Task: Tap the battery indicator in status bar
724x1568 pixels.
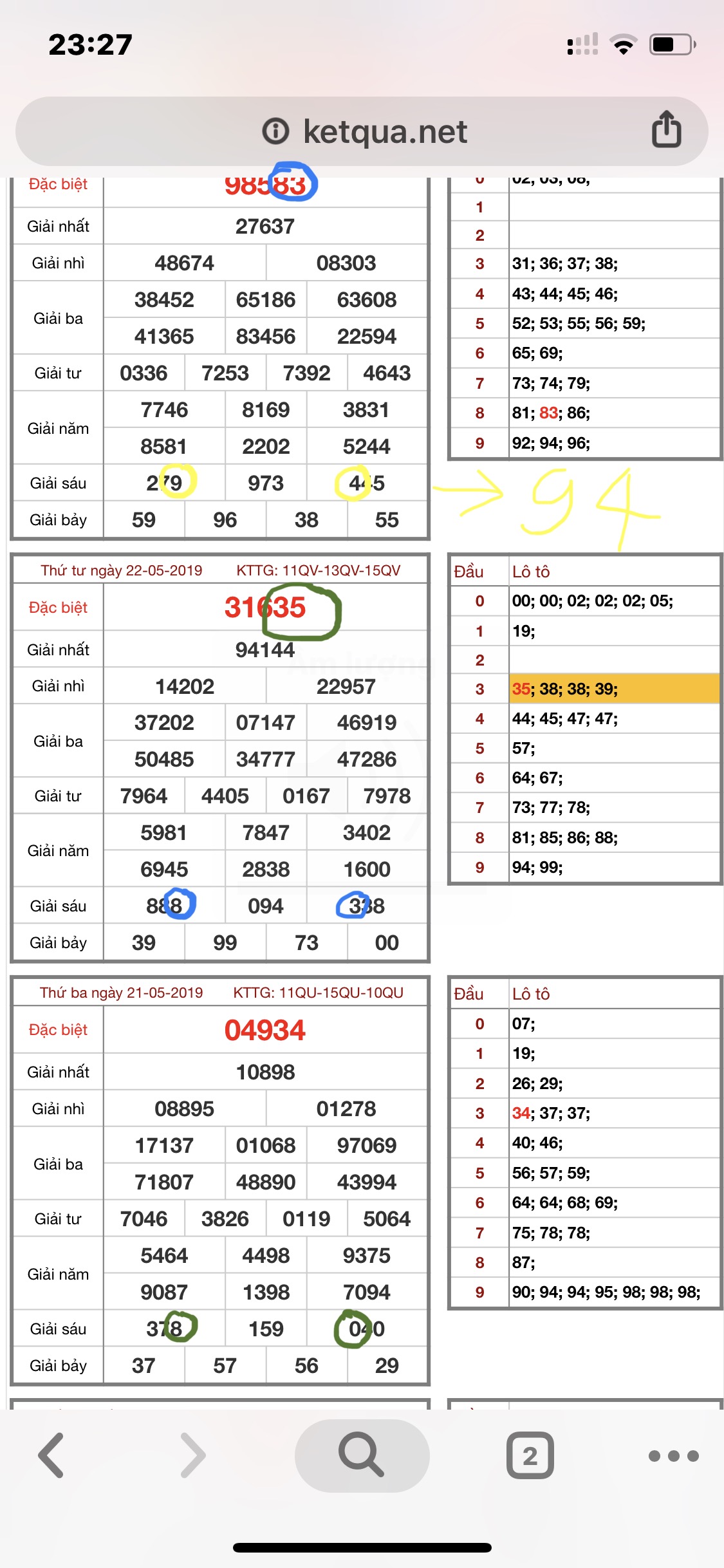Action: (672, 45)
